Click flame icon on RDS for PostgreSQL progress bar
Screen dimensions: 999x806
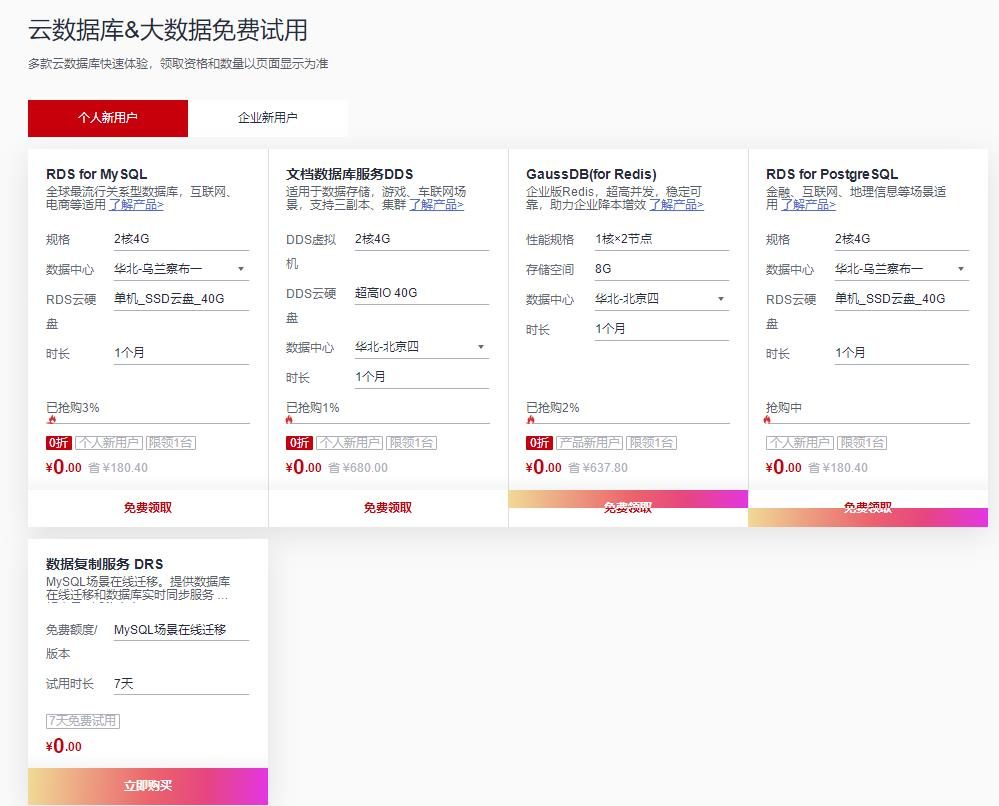tap(767, 419)
